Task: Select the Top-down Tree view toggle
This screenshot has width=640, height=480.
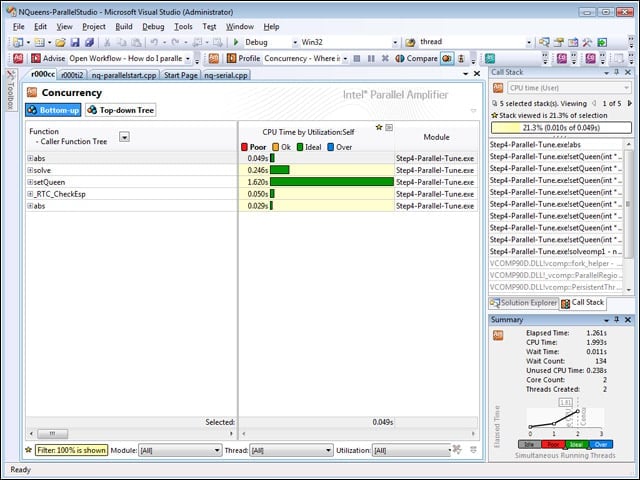Action: pos(121,110)
